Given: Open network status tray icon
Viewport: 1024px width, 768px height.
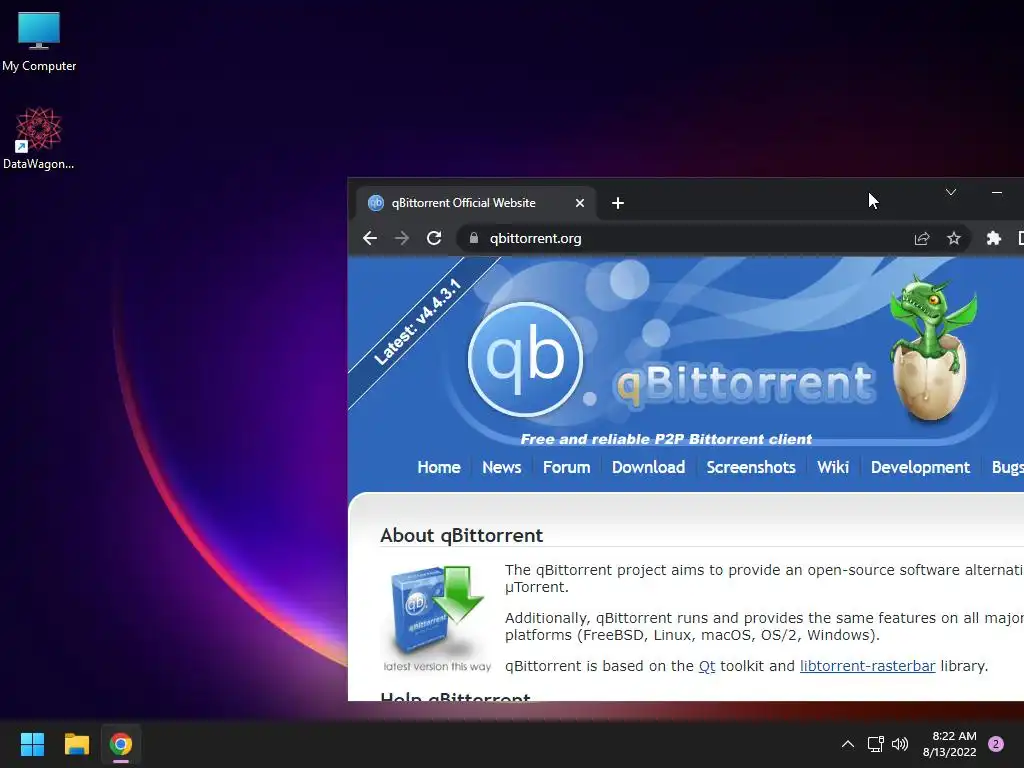Looking at the screenshot, I should coord(875,744).
